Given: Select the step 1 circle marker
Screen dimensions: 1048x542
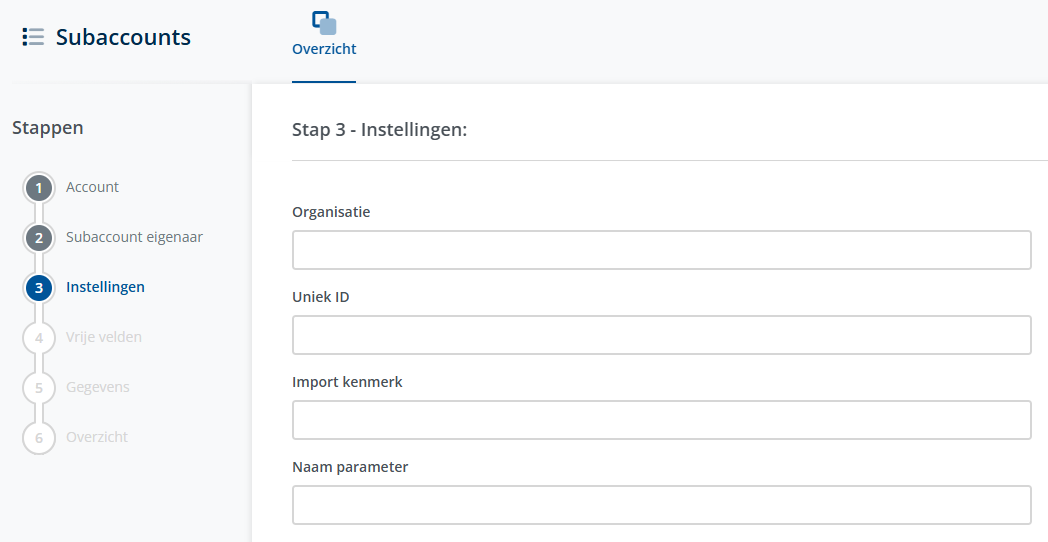Looking at the screenshot, I should point(38,188).
